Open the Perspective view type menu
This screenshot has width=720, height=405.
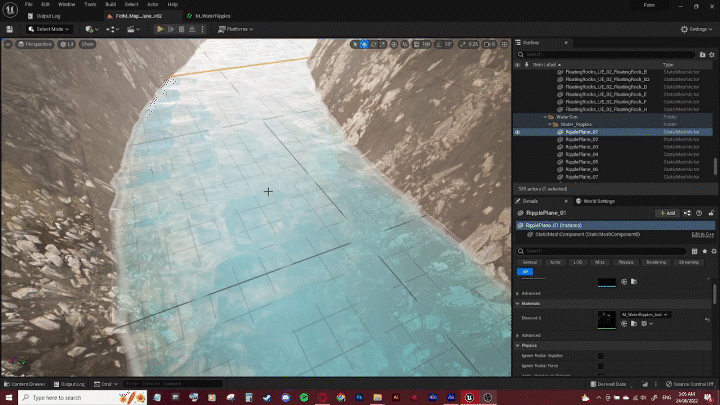click(35, 44)
